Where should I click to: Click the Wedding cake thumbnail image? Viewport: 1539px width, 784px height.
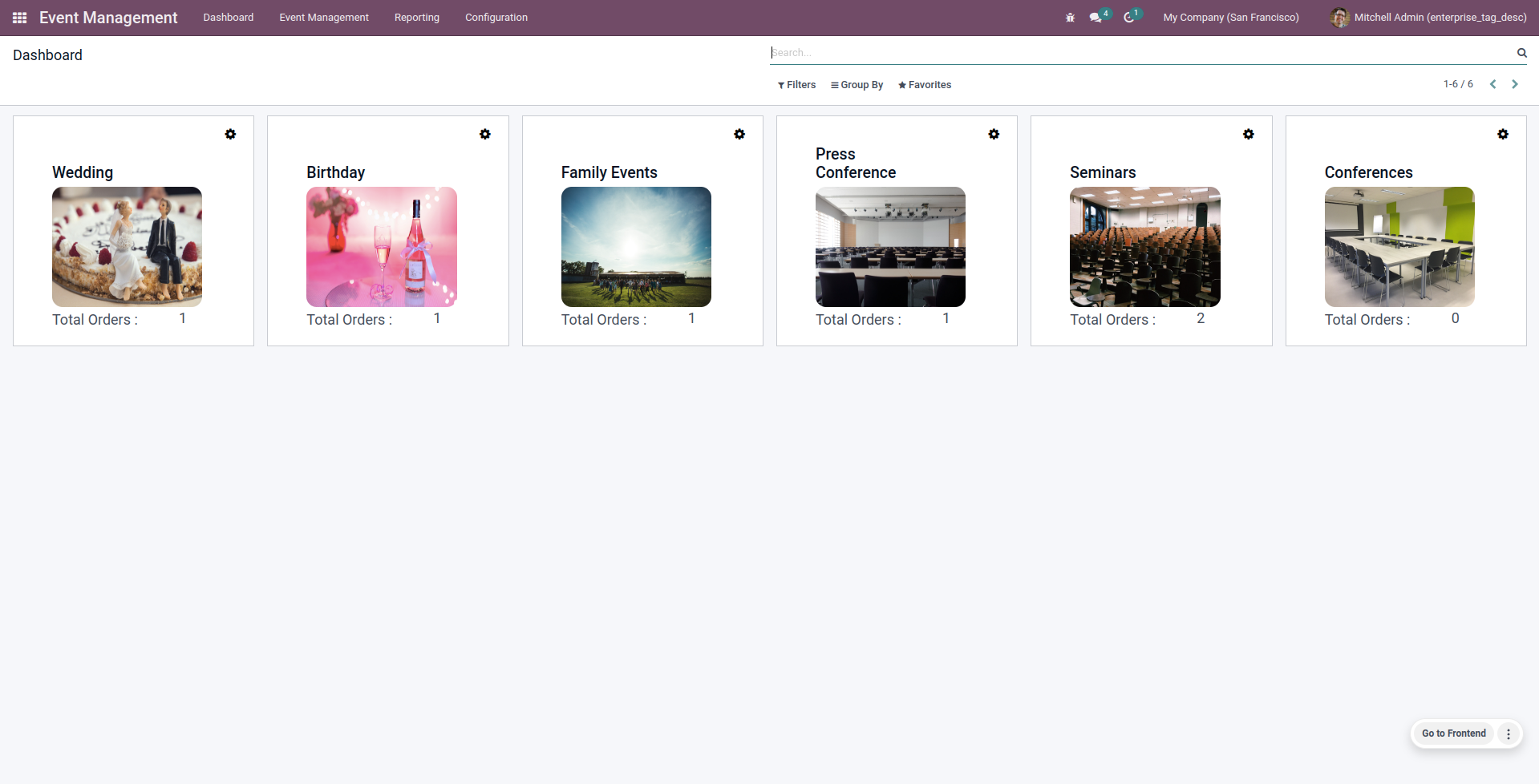pyautogui.click(x=127, y=247)
